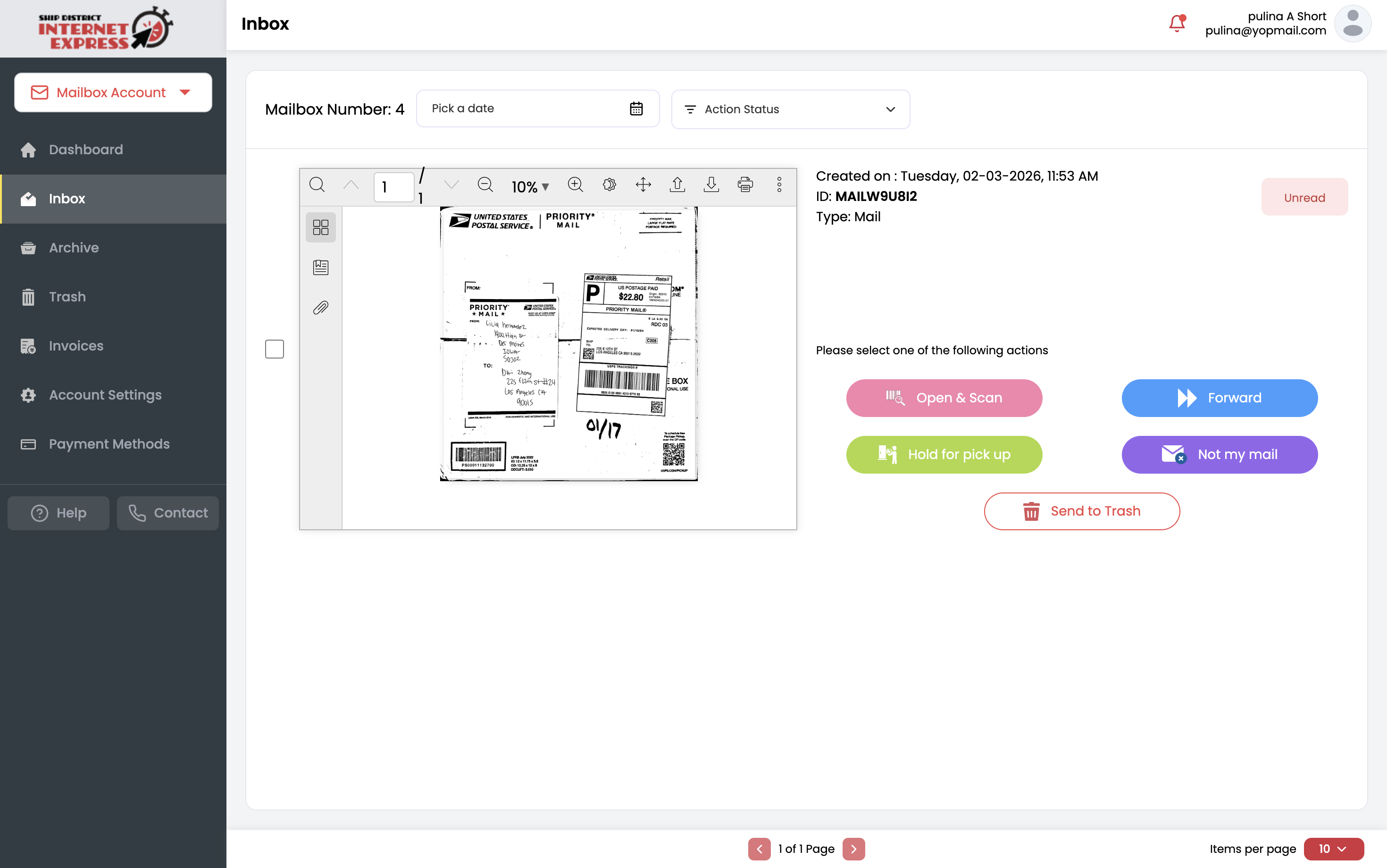Viewport: 1387px width, 868px height.
Task: Expand the Mailbox Account dropdown
Action: (x=113, y=92)
